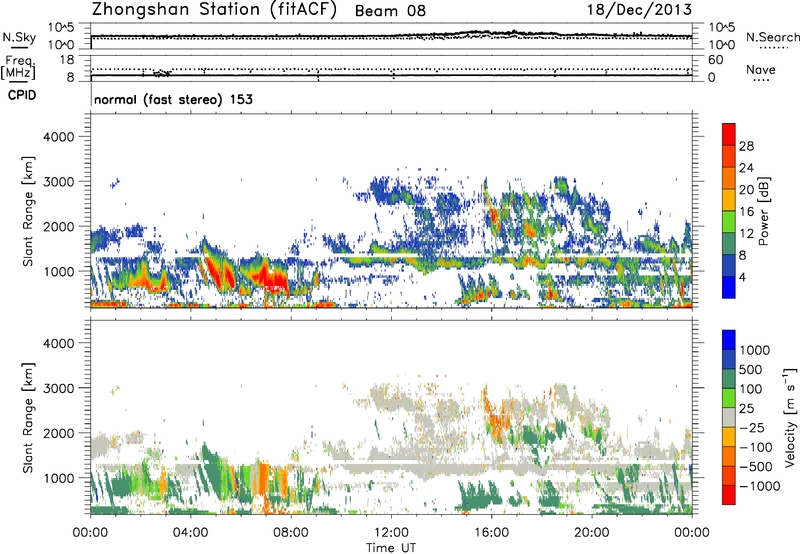800x554 pixels.
Task: Click the "N.Search" legend label
Action: click(772, 37)
